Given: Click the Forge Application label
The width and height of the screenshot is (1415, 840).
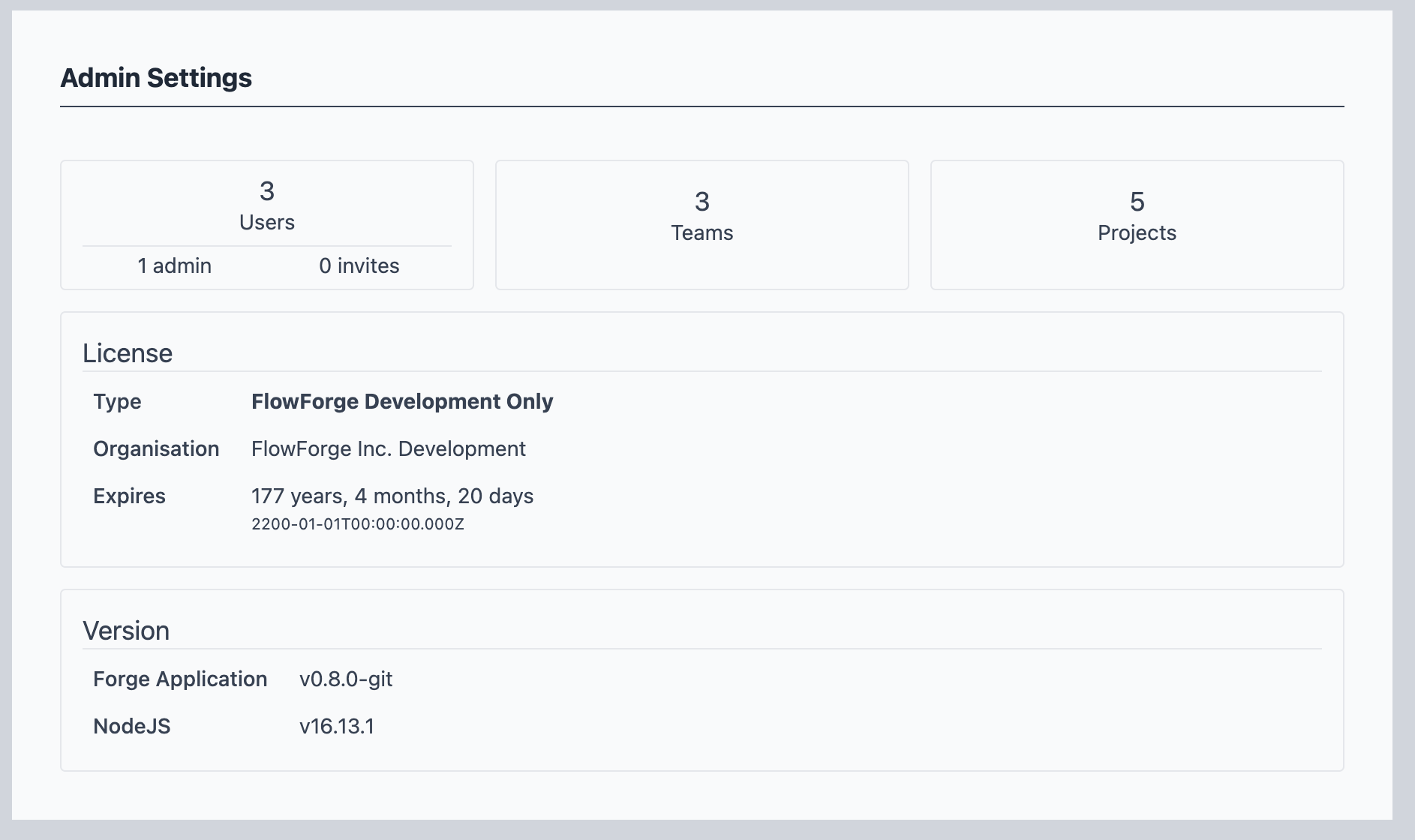Looking at the screenshot, I should pos(180,679).
